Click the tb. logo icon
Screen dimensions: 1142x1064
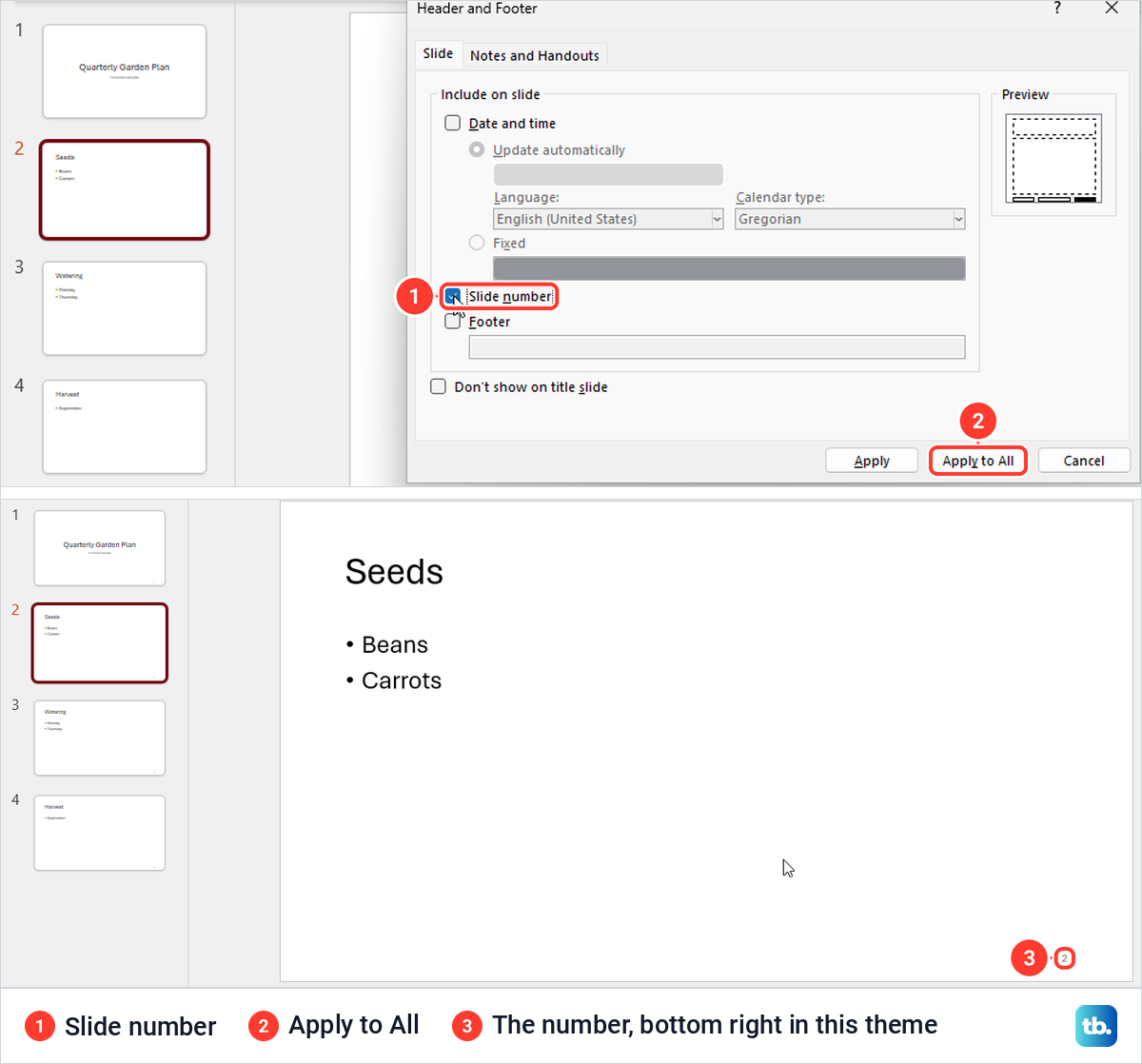pos(1096,1026)
